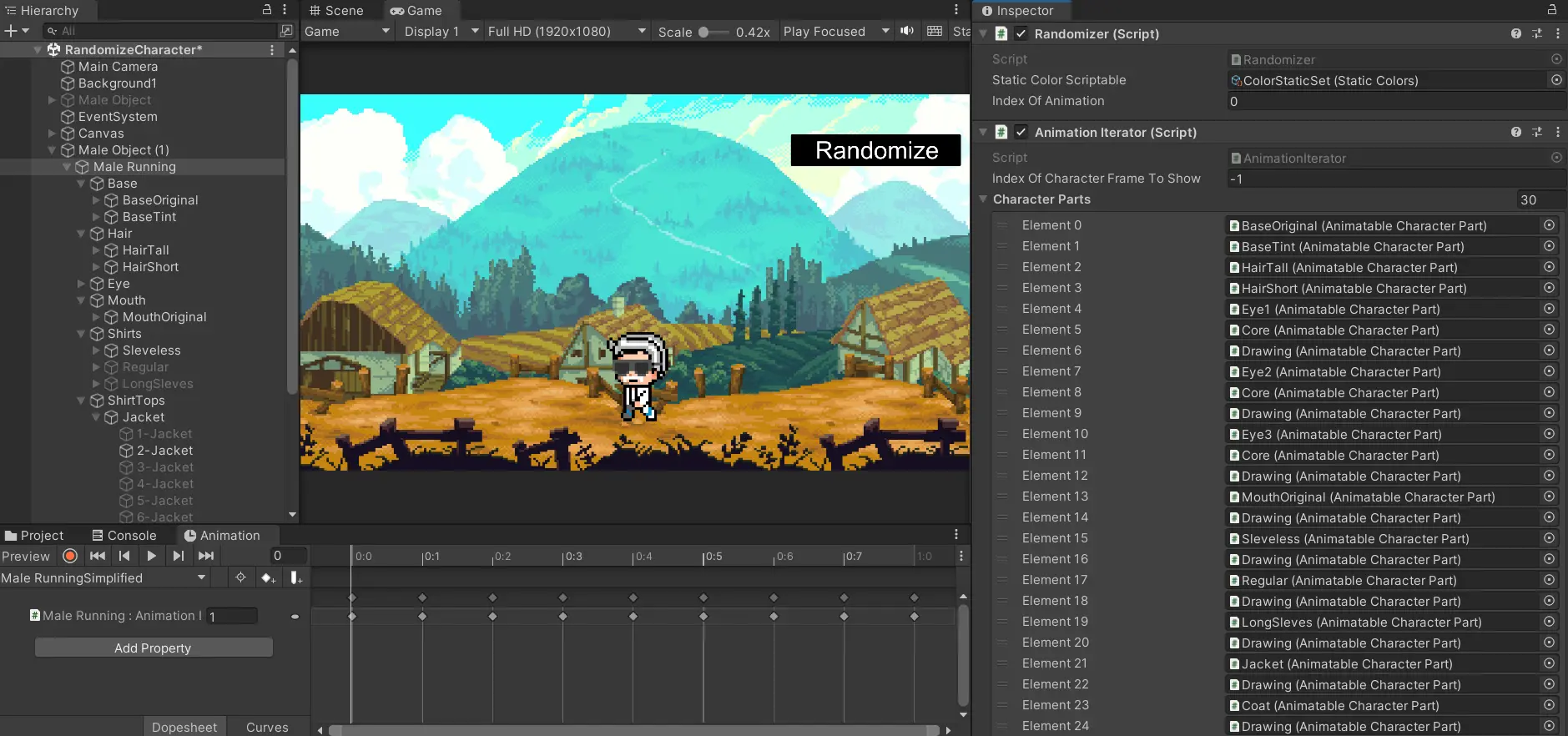1568x736 pixels.
Task: Toggle the Preview mode in Animation
Action: (26, 557)
